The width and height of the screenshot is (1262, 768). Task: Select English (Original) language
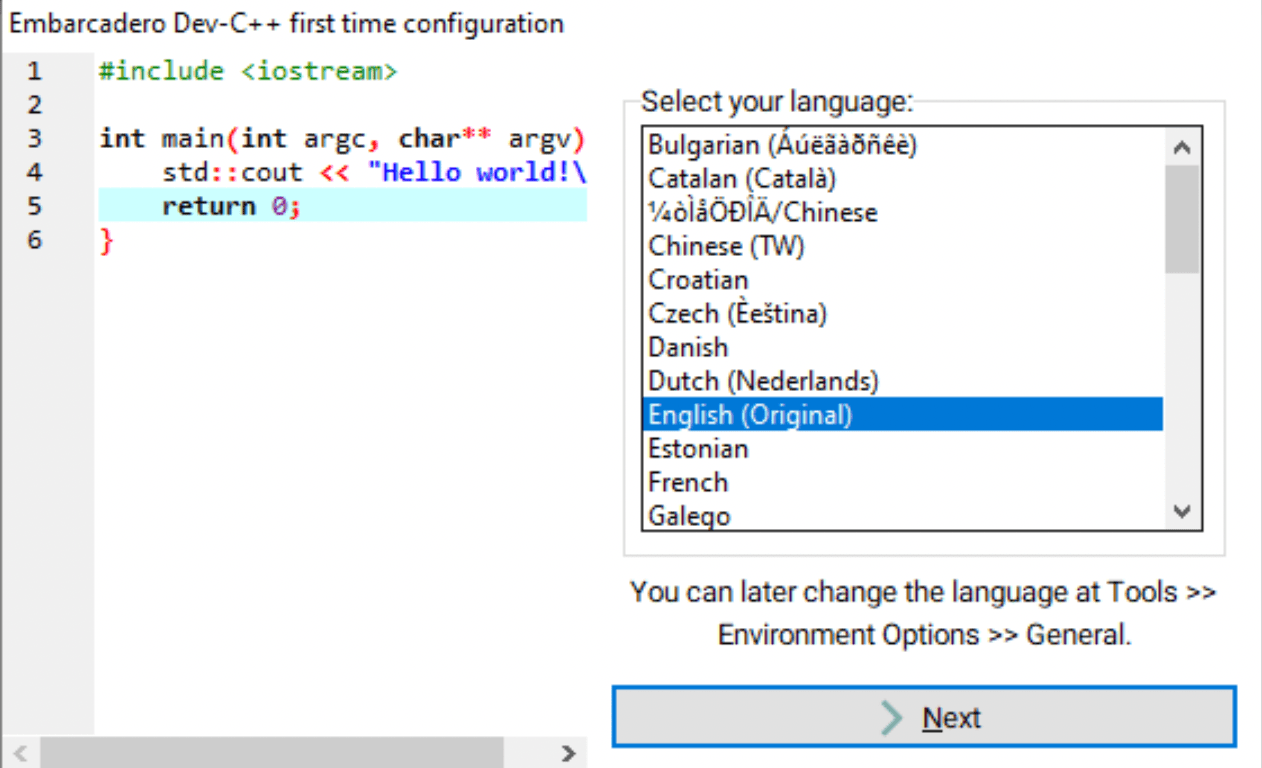[902, 415]
